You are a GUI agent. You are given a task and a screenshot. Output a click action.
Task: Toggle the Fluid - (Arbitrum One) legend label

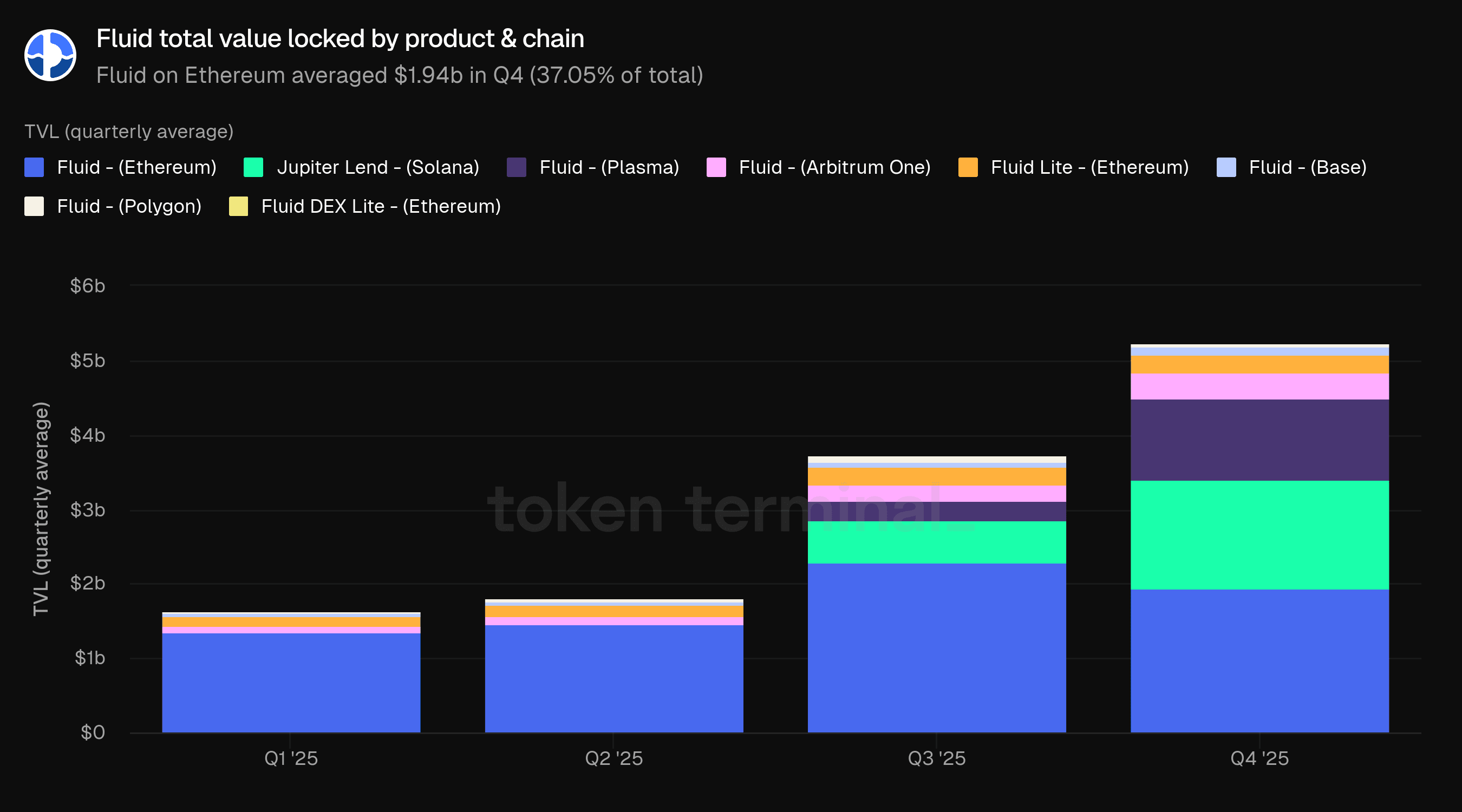tap(834, 167)
